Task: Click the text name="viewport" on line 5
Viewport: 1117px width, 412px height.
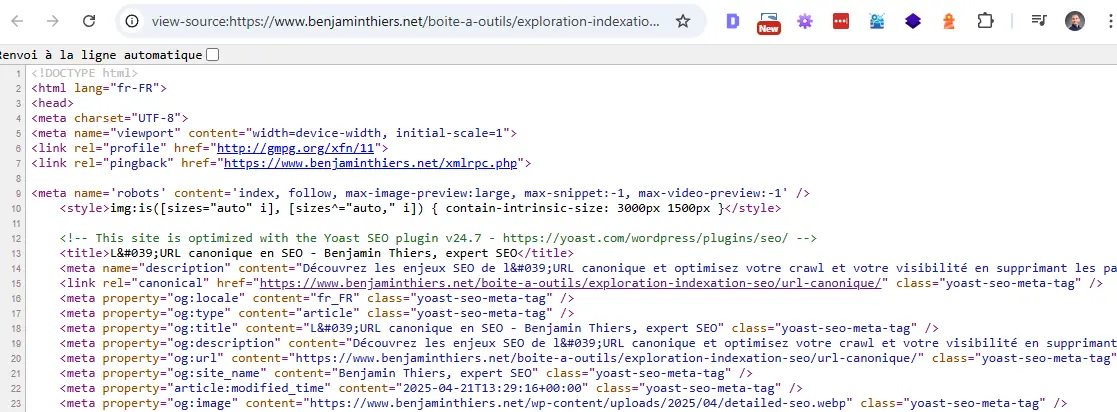Action: coord(128,133)
